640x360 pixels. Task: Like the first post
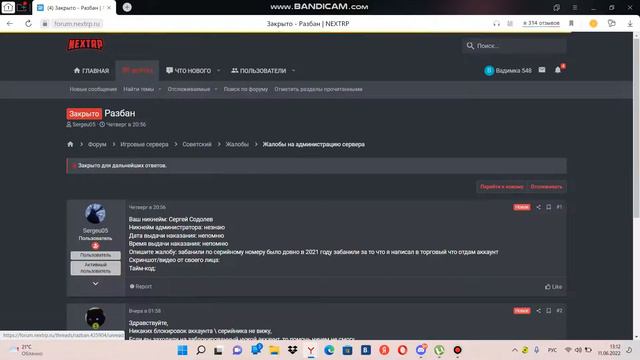coord(553,287)
